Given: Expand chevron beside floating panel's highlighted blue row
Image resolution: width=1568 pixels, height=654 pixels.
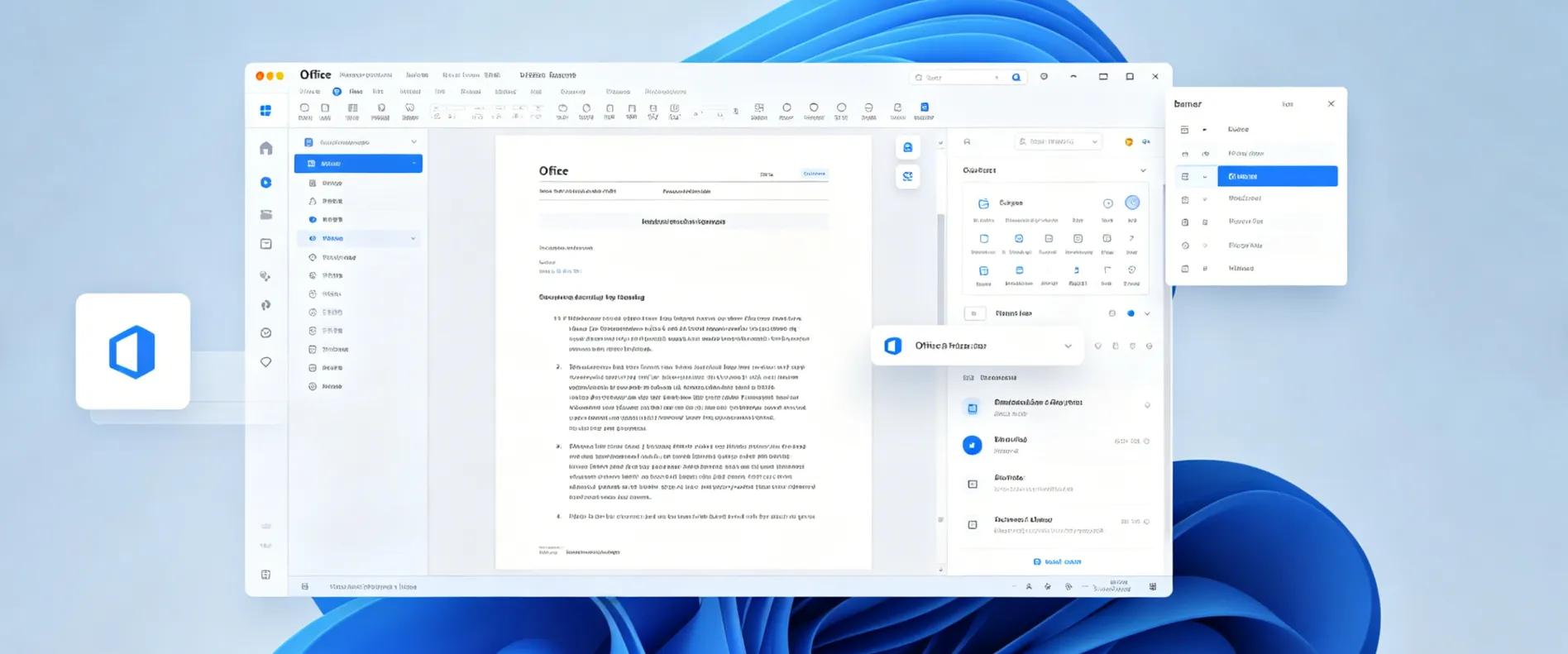Looking at the screenshot, I should pyautogui.click(x=1205, y=177).
